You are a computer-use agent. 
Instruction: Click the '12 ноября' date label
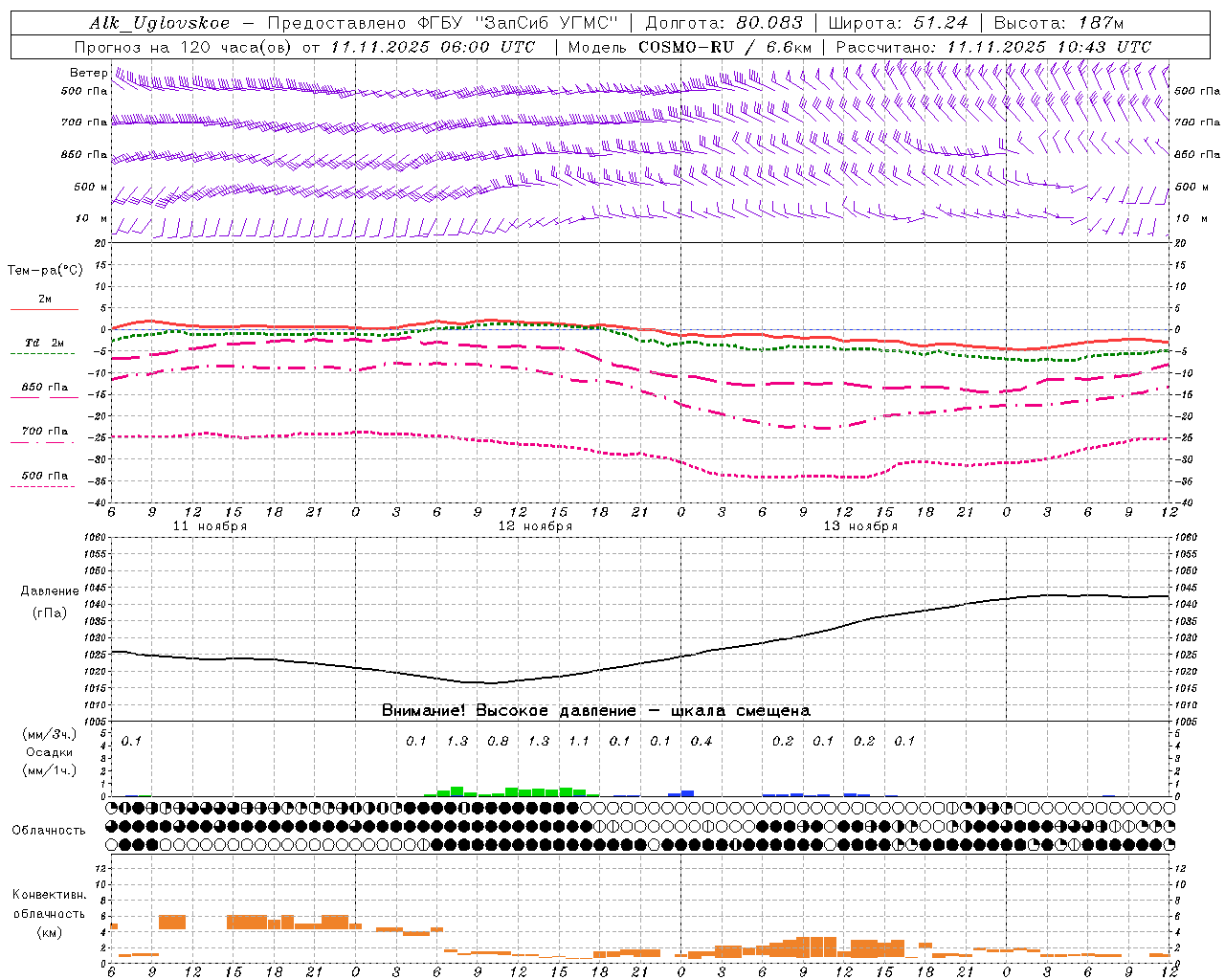pos(535,526)
